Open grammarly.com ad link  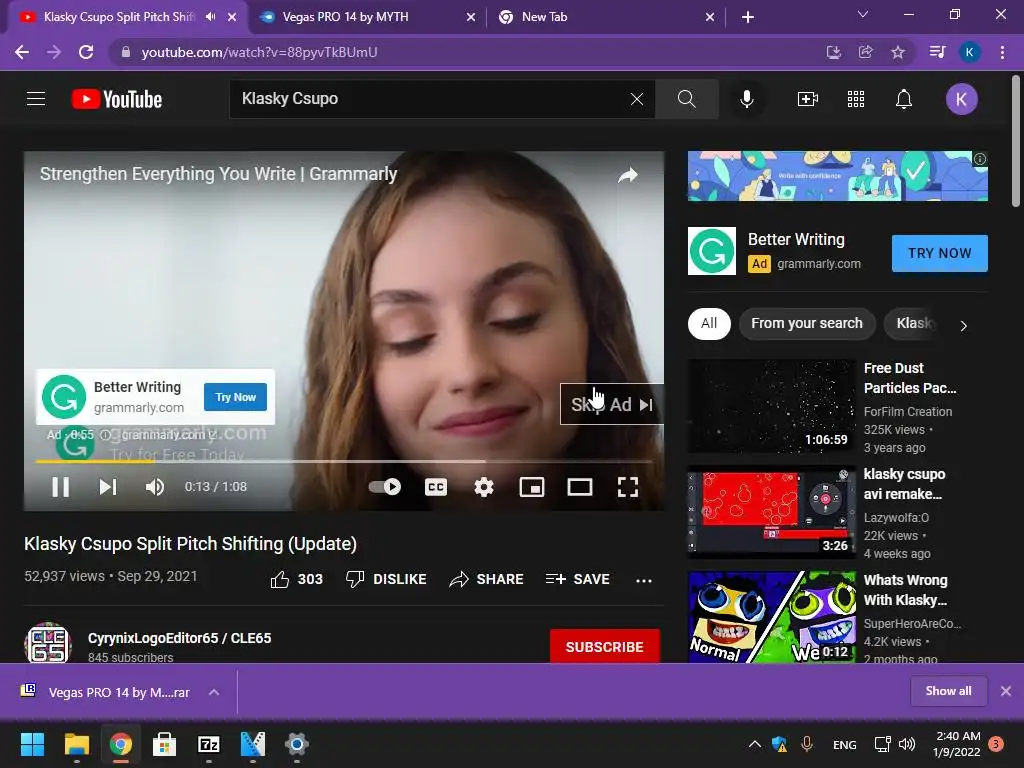click(819, 264)
